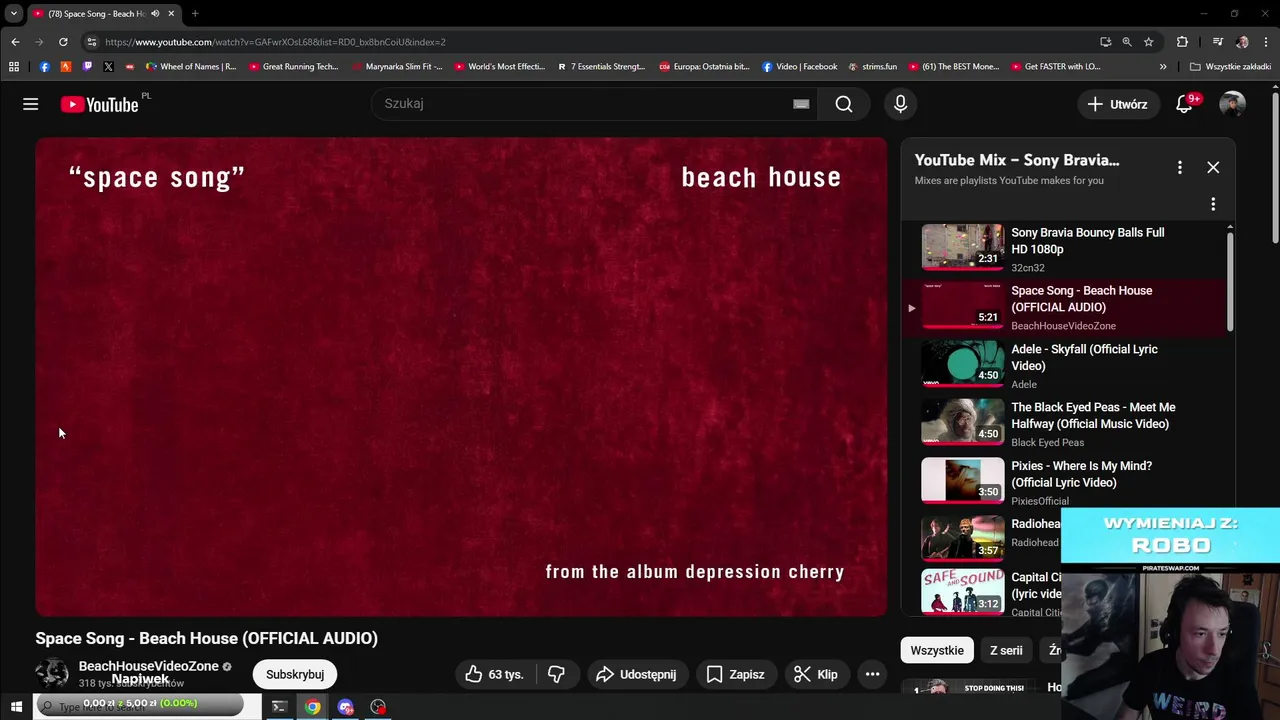Start voice search with the microphone

tap(900, 104)
